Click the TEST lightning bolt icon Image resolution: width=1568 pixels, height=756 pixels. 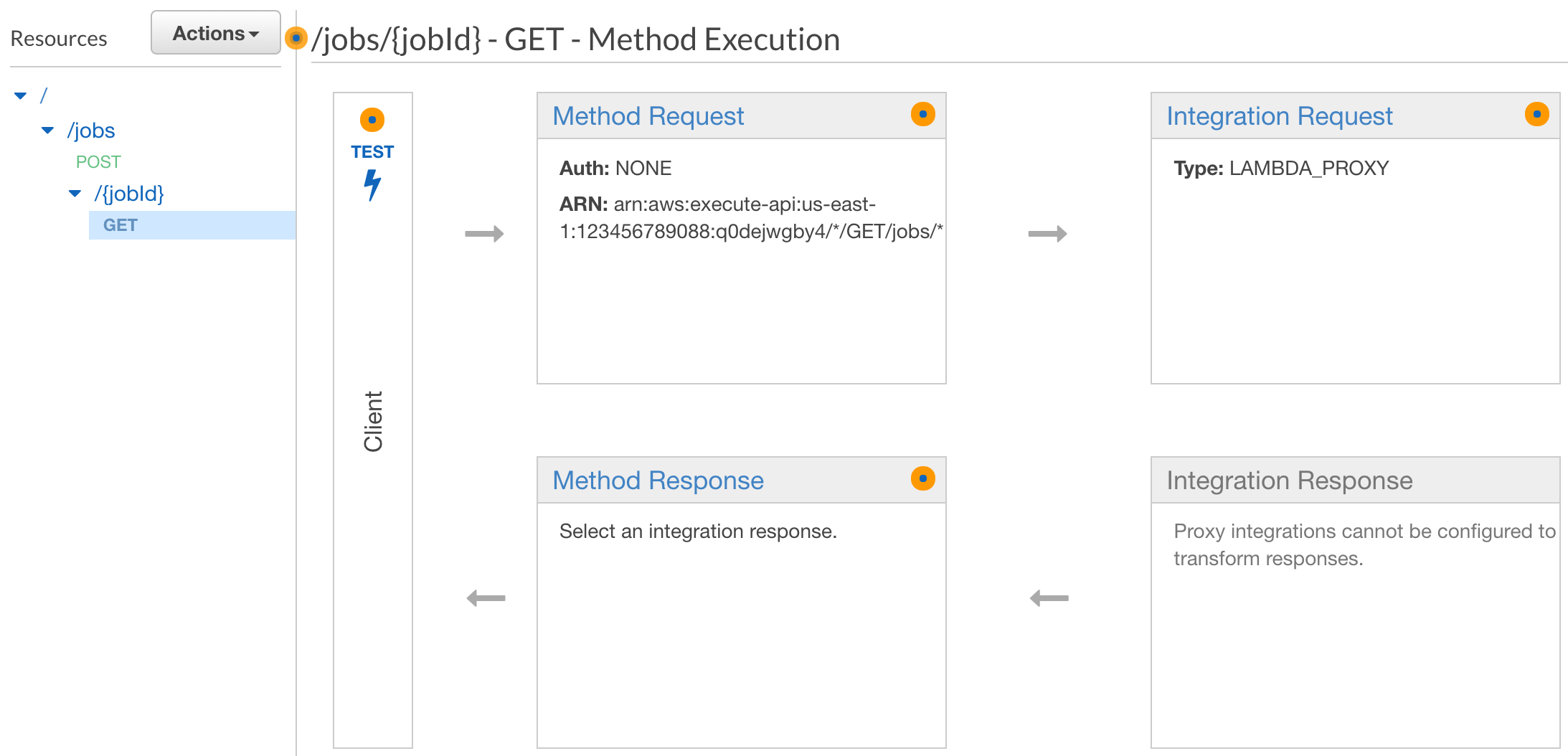tap(372, 185)
